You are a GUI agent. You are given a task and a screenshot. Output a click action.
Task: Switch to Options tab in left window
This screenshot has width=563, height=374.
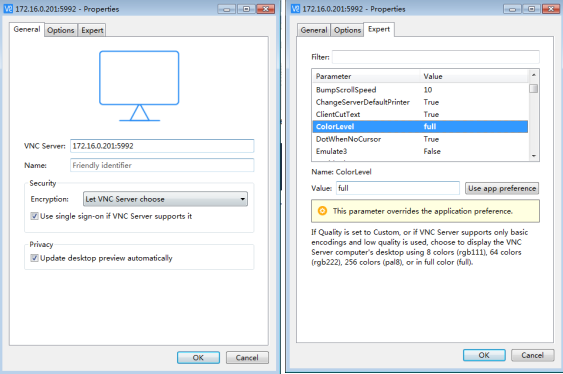click(x=61, y=30)
